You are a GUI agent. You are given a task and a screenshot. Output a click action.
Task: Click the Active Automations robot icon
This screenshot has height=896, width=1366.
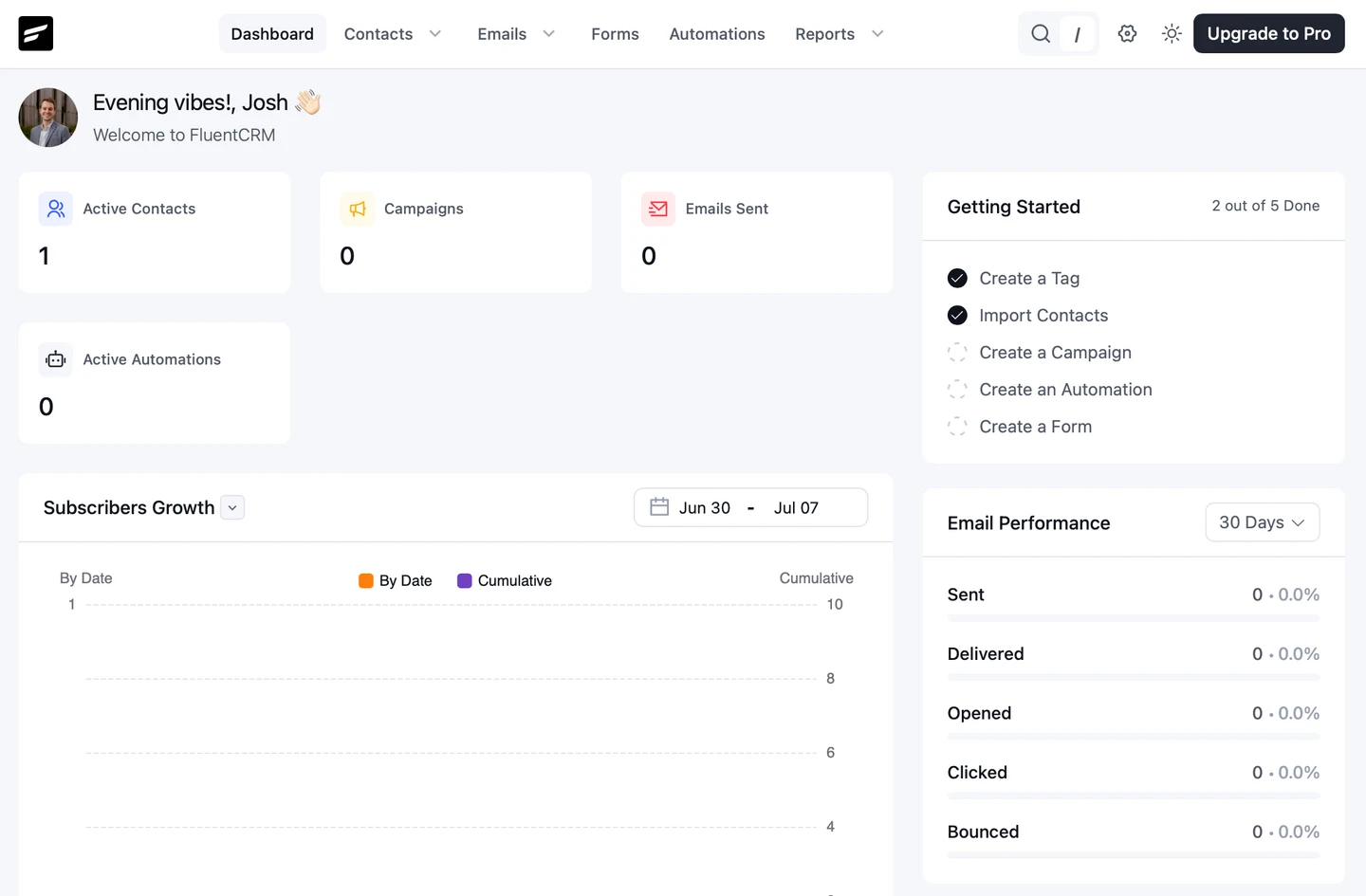pyautogui.click(x=56, y=359)
